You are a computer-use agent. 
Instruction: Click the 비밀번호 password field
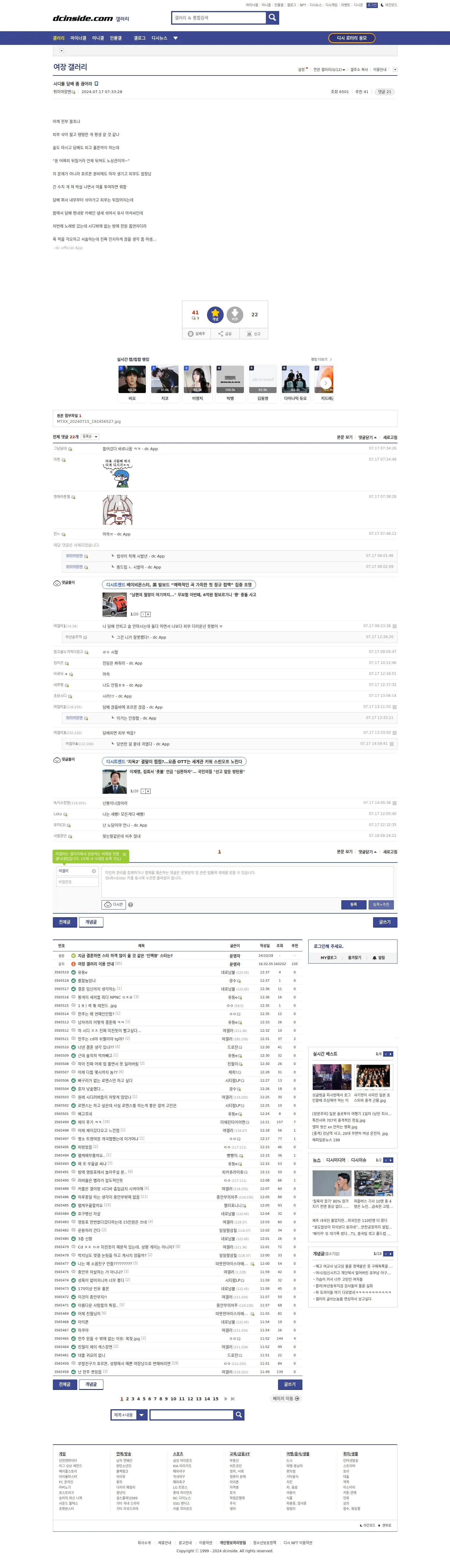point(77,882)
